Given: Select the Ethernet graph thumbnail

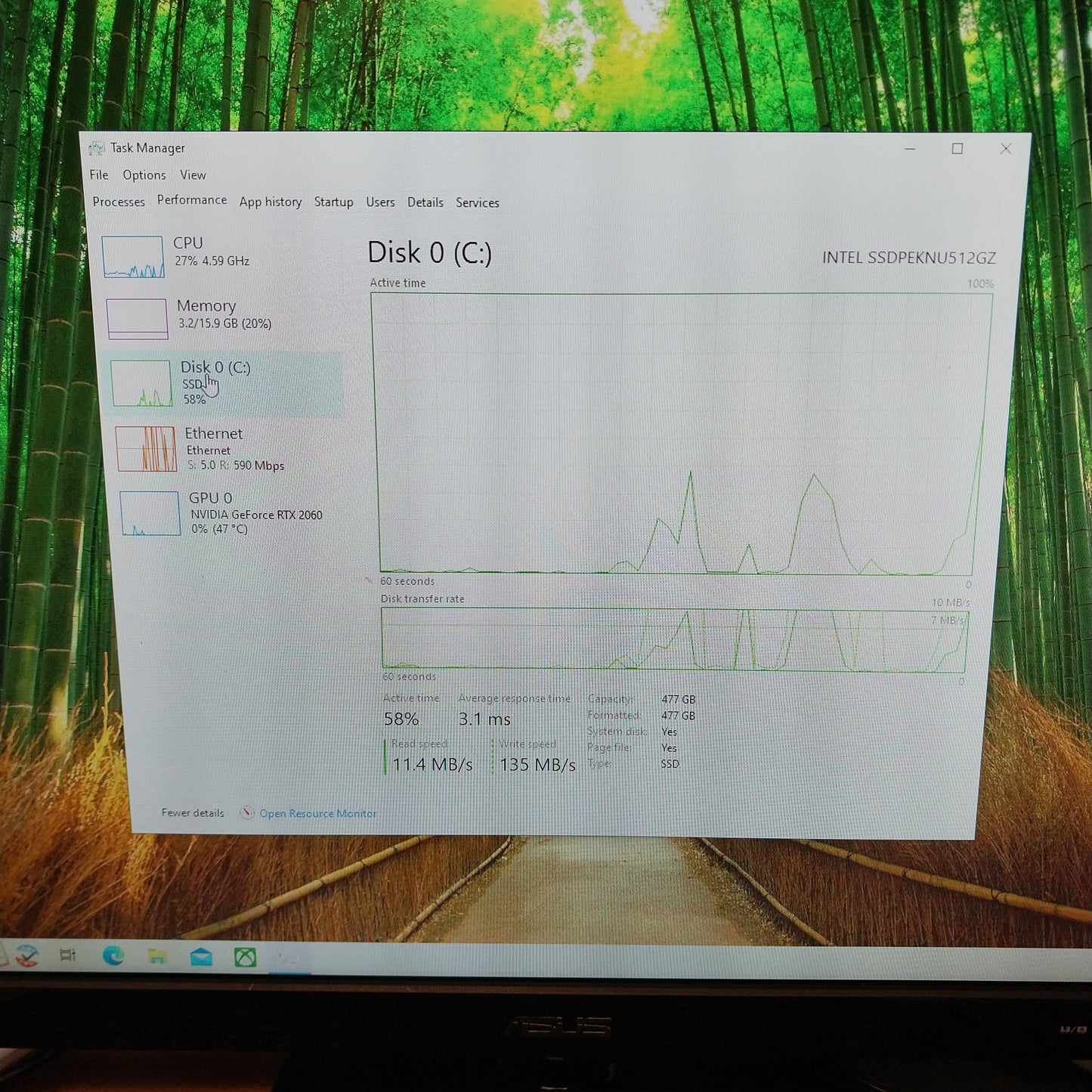Looking at the screenshot, I should tap(147, 449).
